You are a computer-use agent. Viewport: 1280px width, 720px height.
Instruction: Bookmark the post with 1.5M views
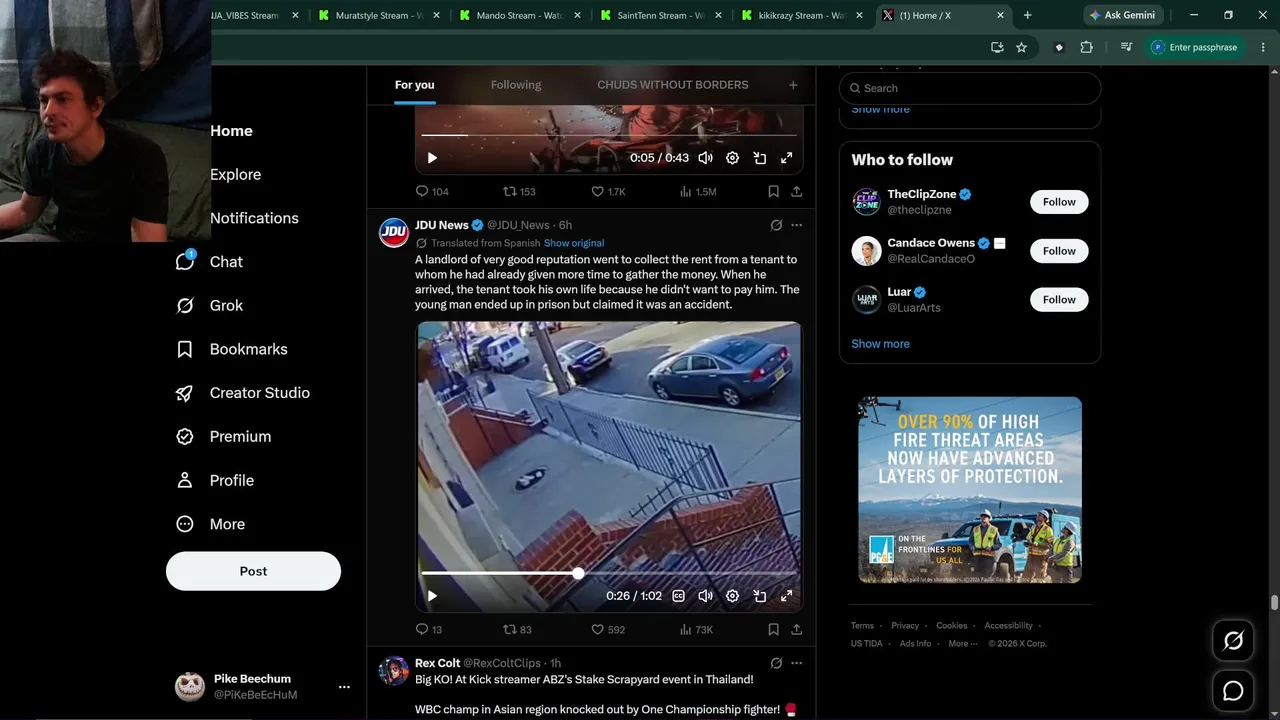coord(773,192)
